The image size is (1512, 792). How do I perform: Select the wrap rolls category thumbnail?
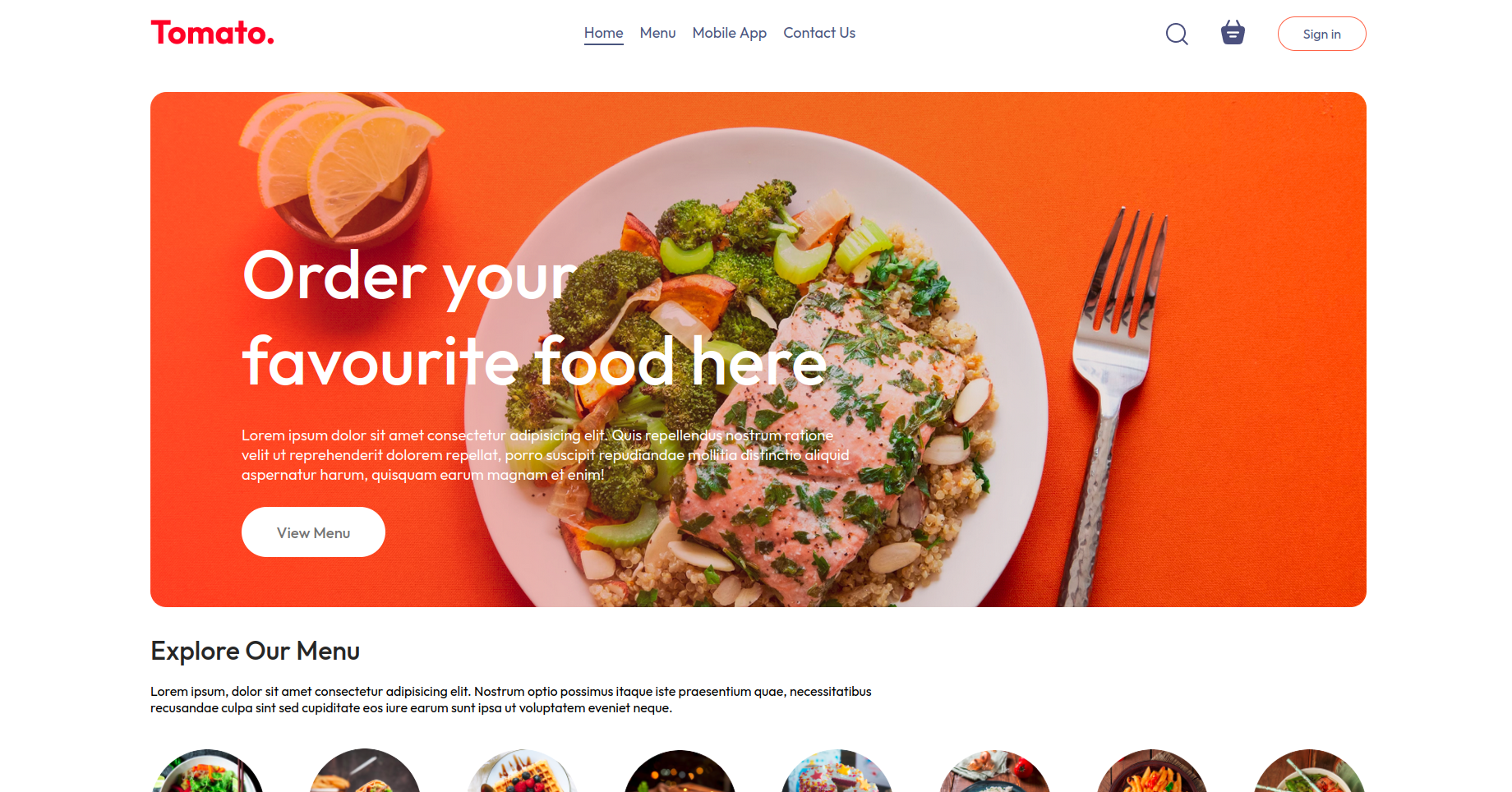(x=365, y=771)
